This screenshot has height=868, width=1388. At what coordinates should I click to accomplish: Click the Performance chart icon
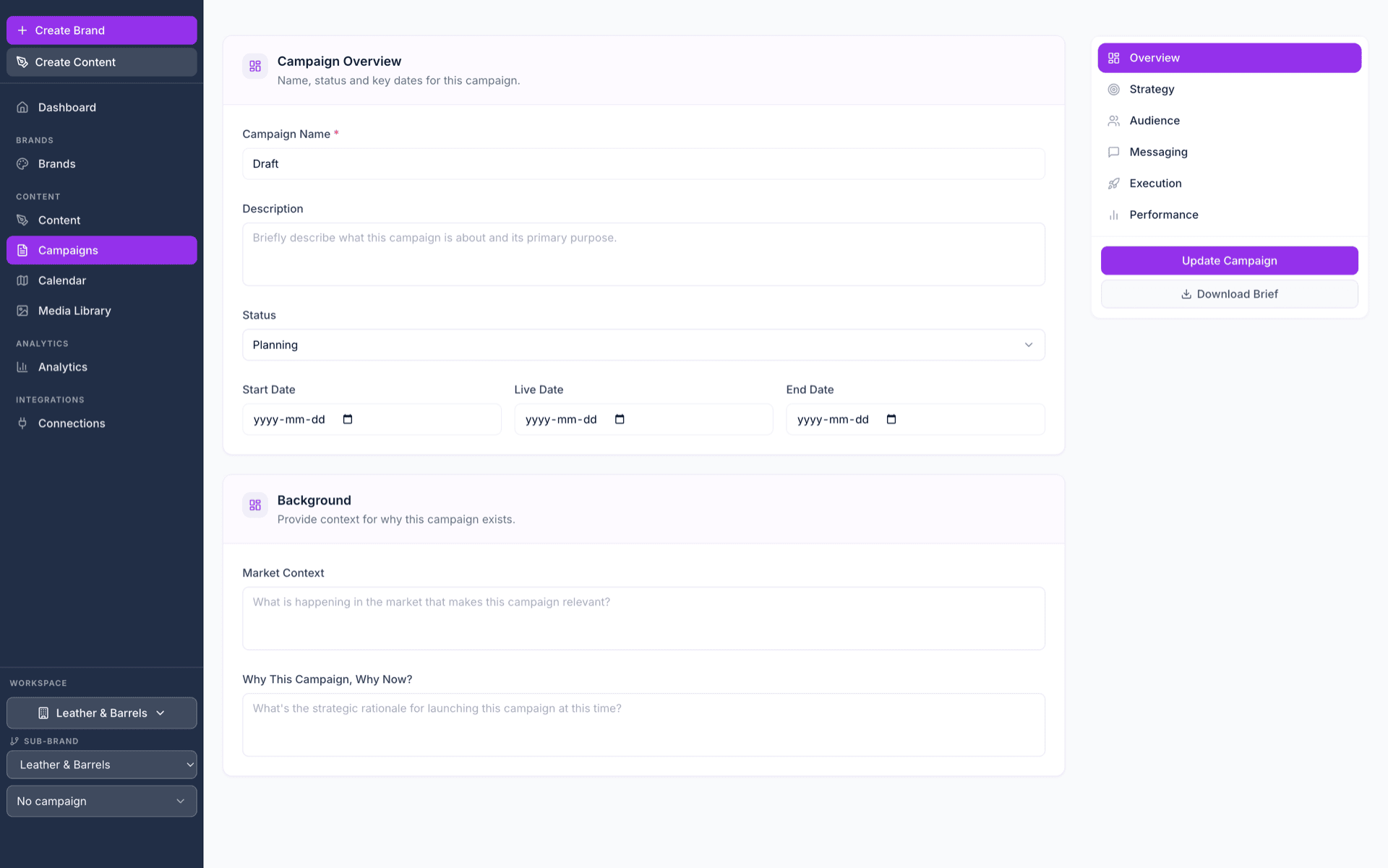tap(1113, 214)
